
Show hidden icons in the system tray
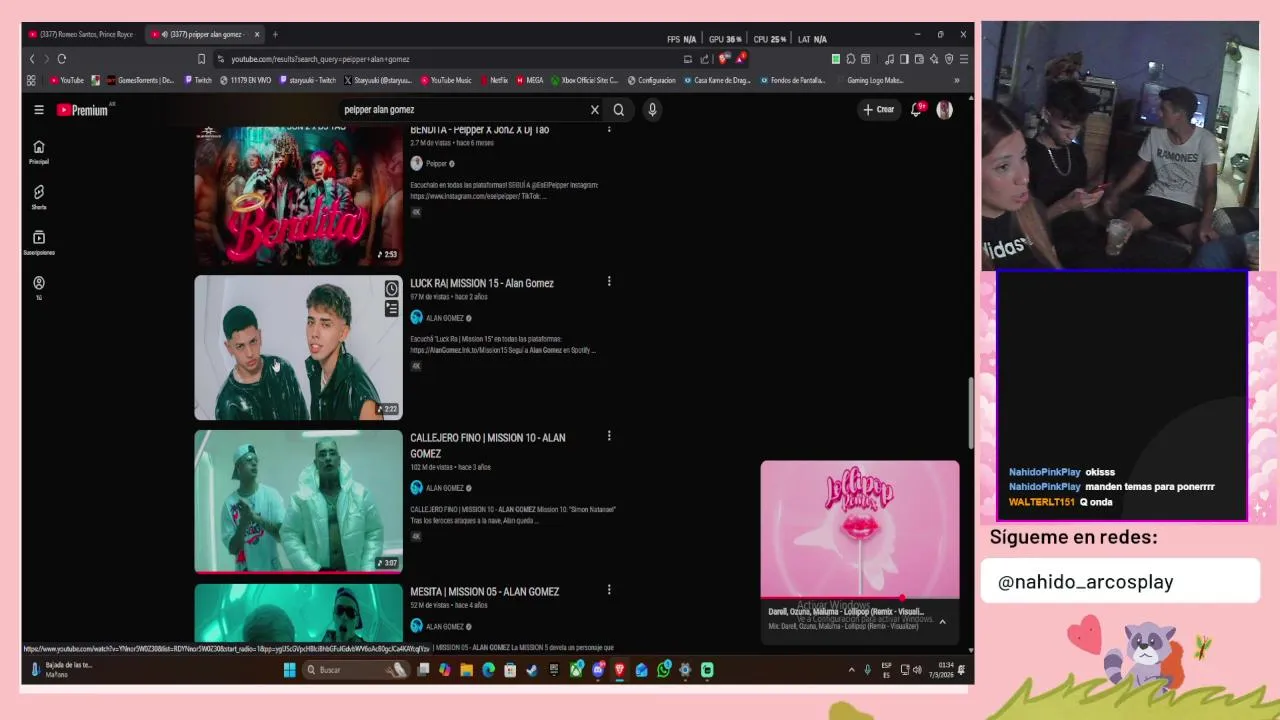[852, 670]
